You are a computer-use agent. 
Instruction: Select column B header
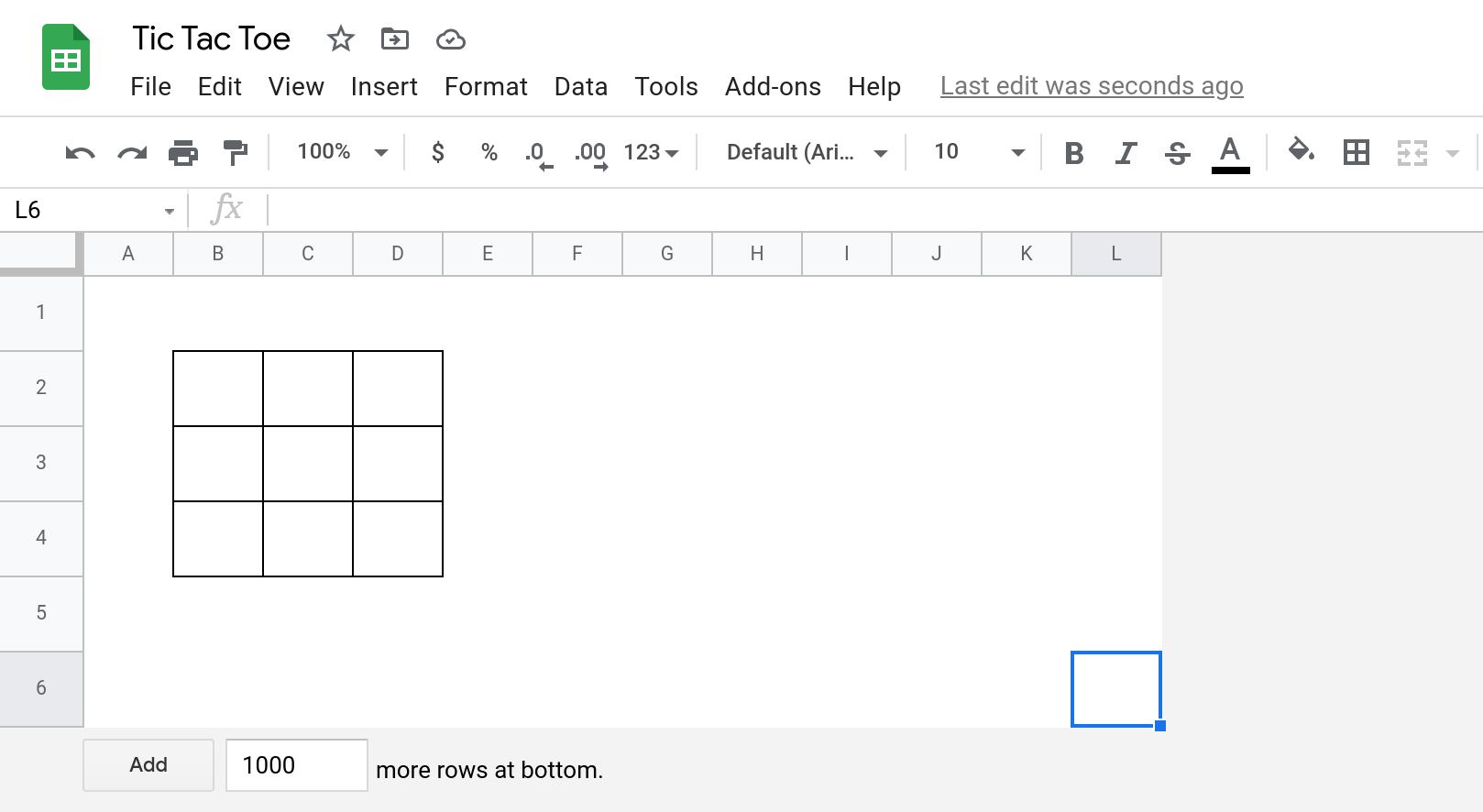pyautogui.click(x=218, y=254)
